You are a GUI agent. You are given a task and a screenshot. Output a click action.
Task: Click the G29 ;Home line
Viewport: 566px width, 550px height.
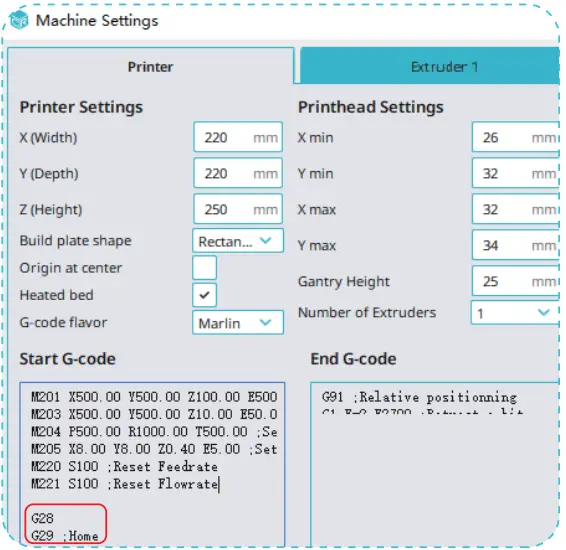(x=65, y=536)
